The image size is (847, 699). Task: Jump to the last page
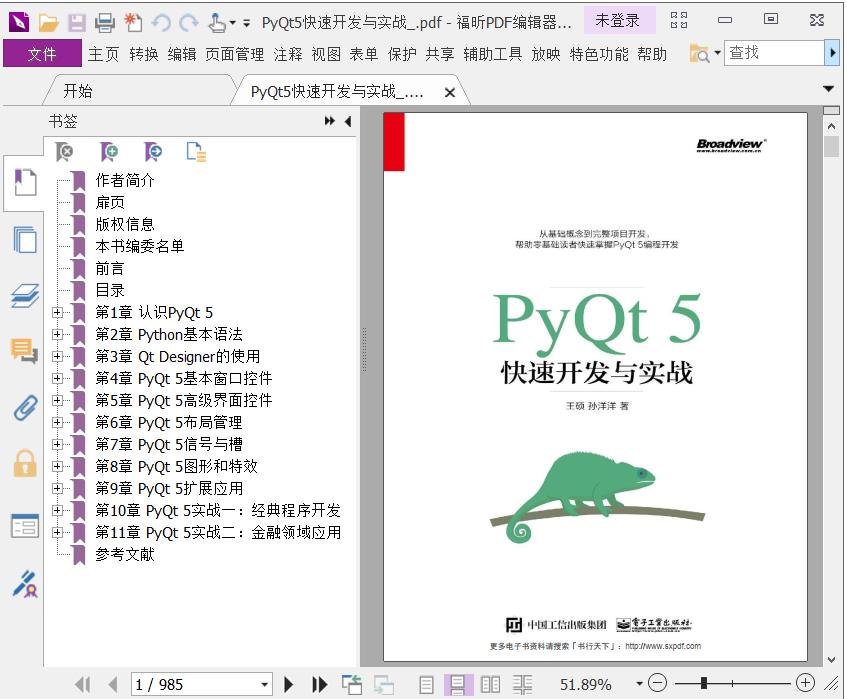tap(319, 685)
